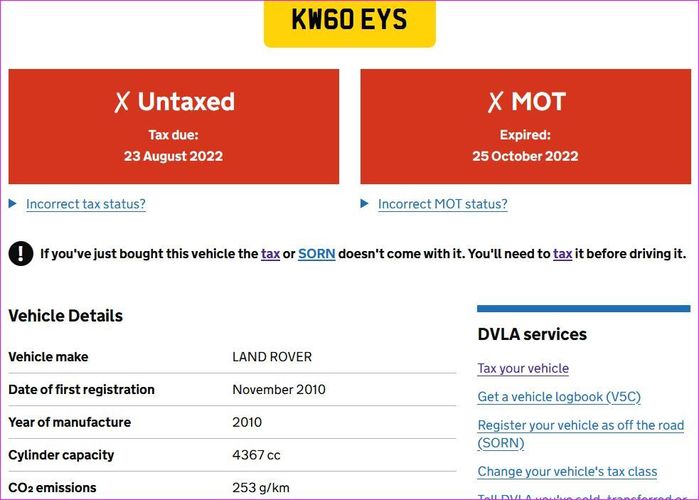Expand the Incorrect MOT status arrow

[364, 204]
